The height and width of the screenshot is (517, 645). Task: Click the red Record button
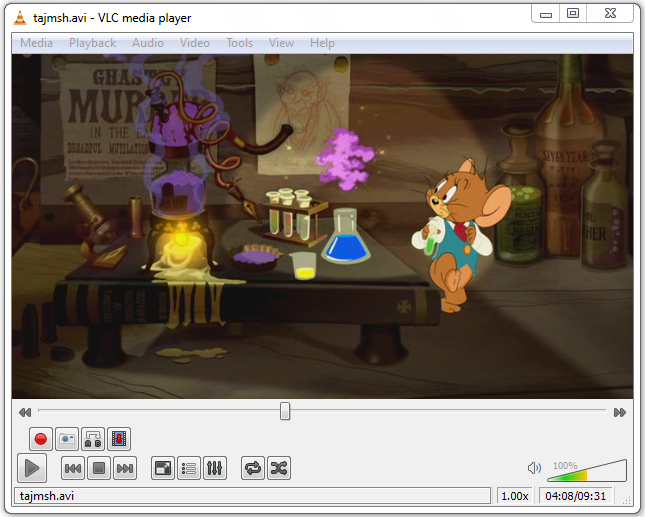[x=41, y=439]
